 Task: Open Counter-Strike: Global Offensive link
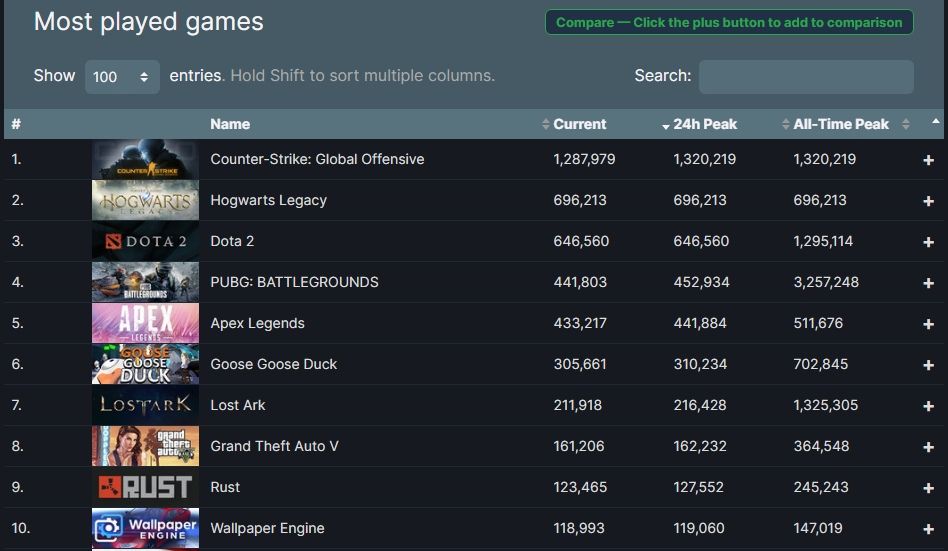(x=317, y=159)
